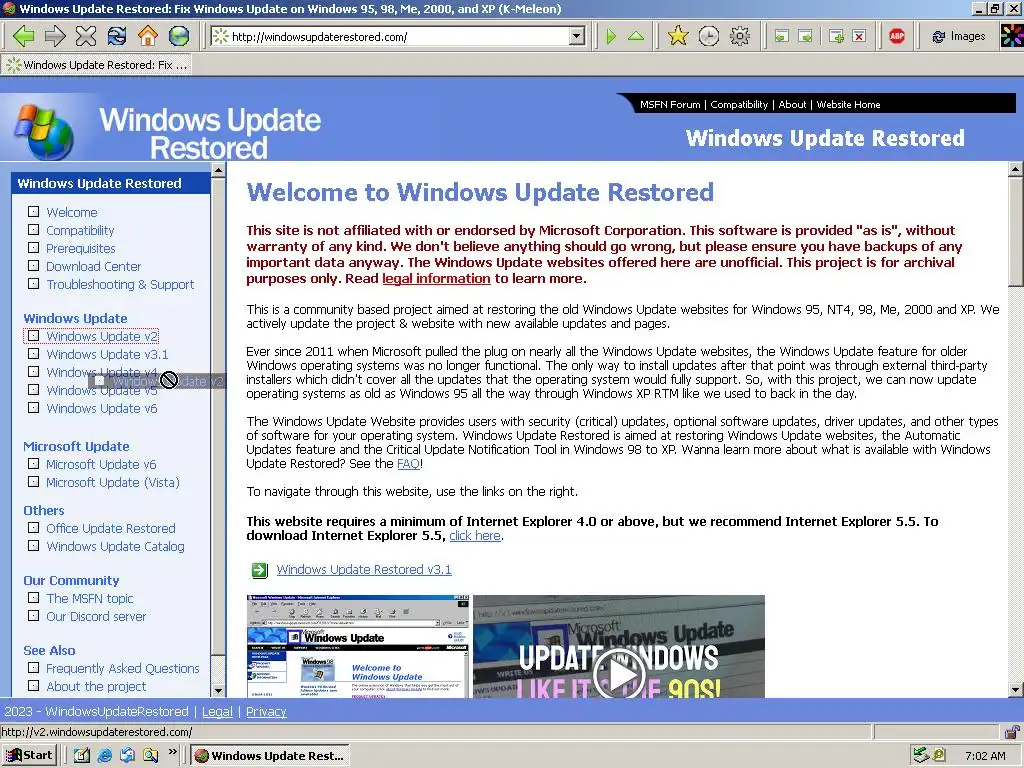The height and width of the screenshot is (768, 1024).
Task: Open Our Discord server link
Action: point(96,616)
